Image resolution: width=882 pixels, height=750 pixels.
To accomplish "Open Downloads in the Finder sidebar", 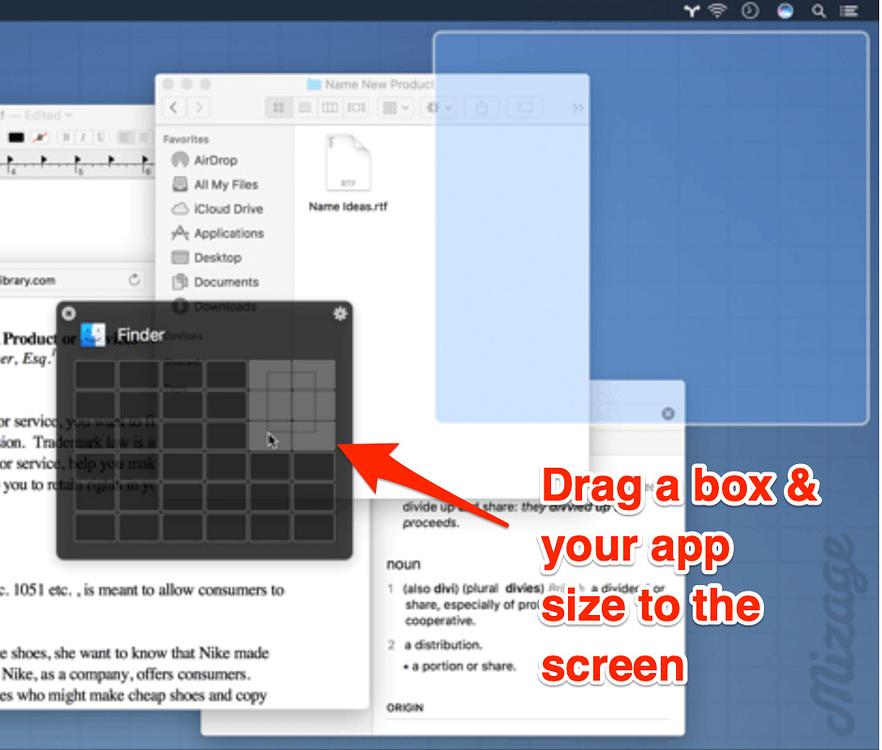I will point(214,307).
